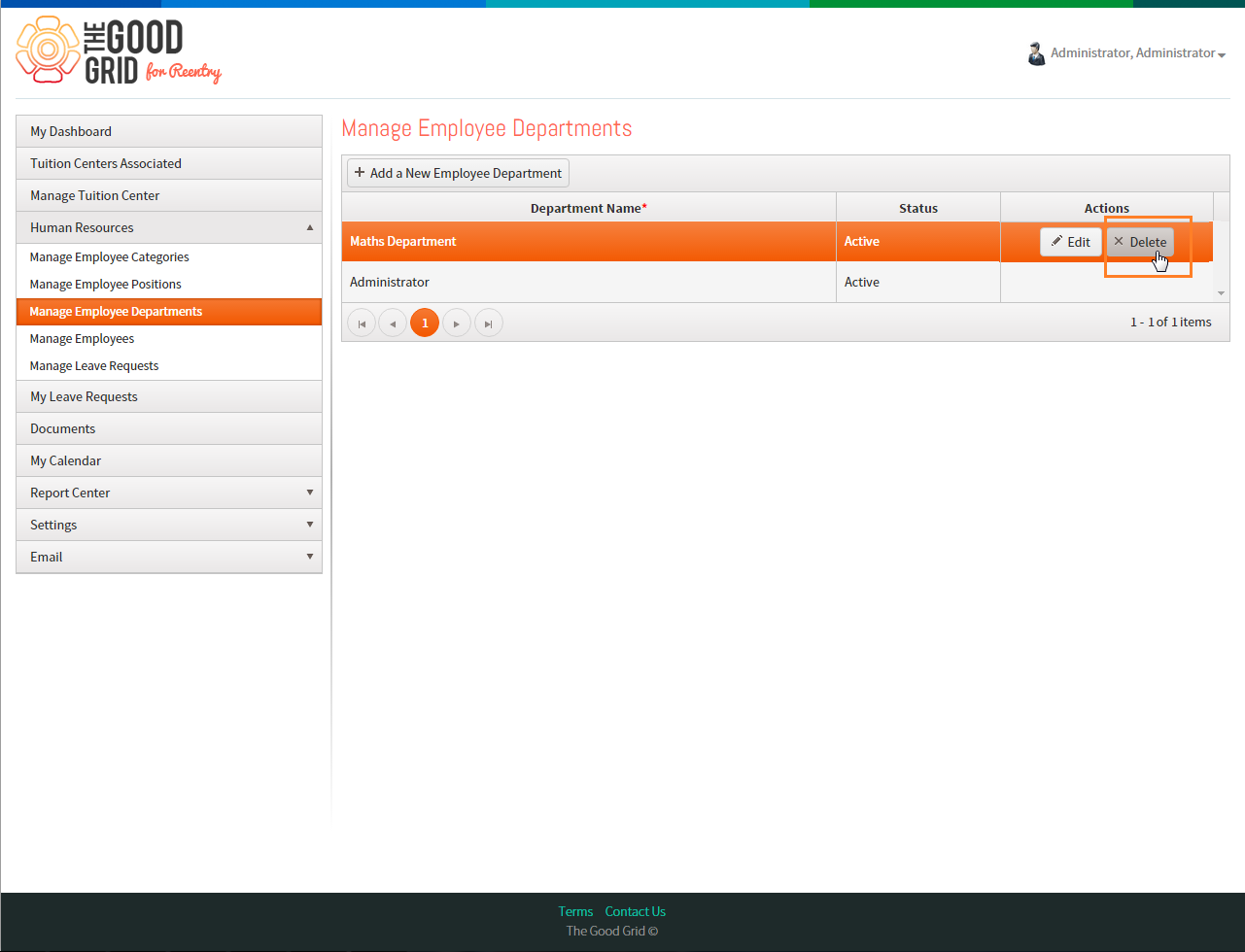Go to previous page arrow
The image size is (1245, 952).
(393, 323)
